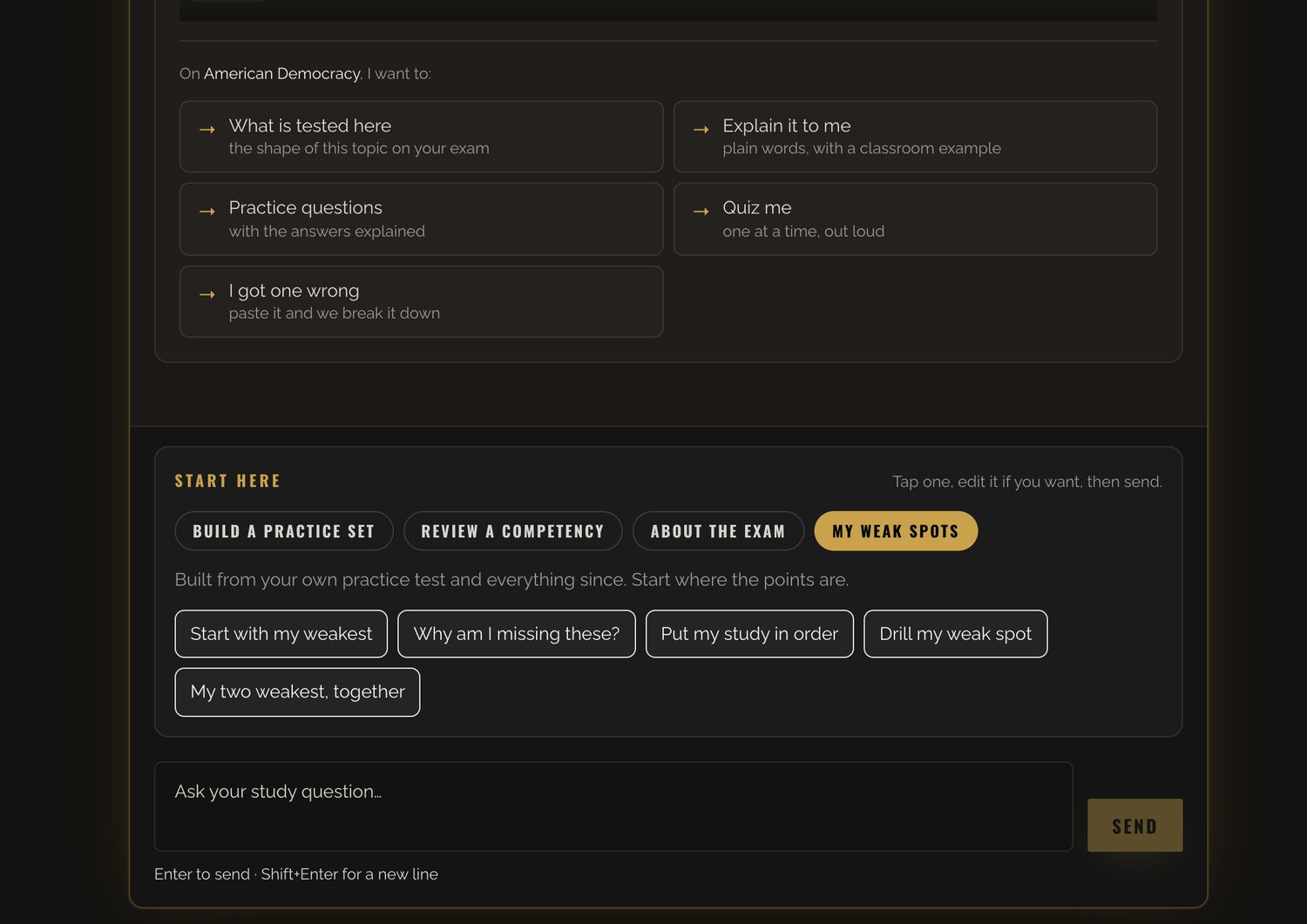Click the arrow icon beside "Practice questions"
The image size is (1307, 924).
(207, 212)
